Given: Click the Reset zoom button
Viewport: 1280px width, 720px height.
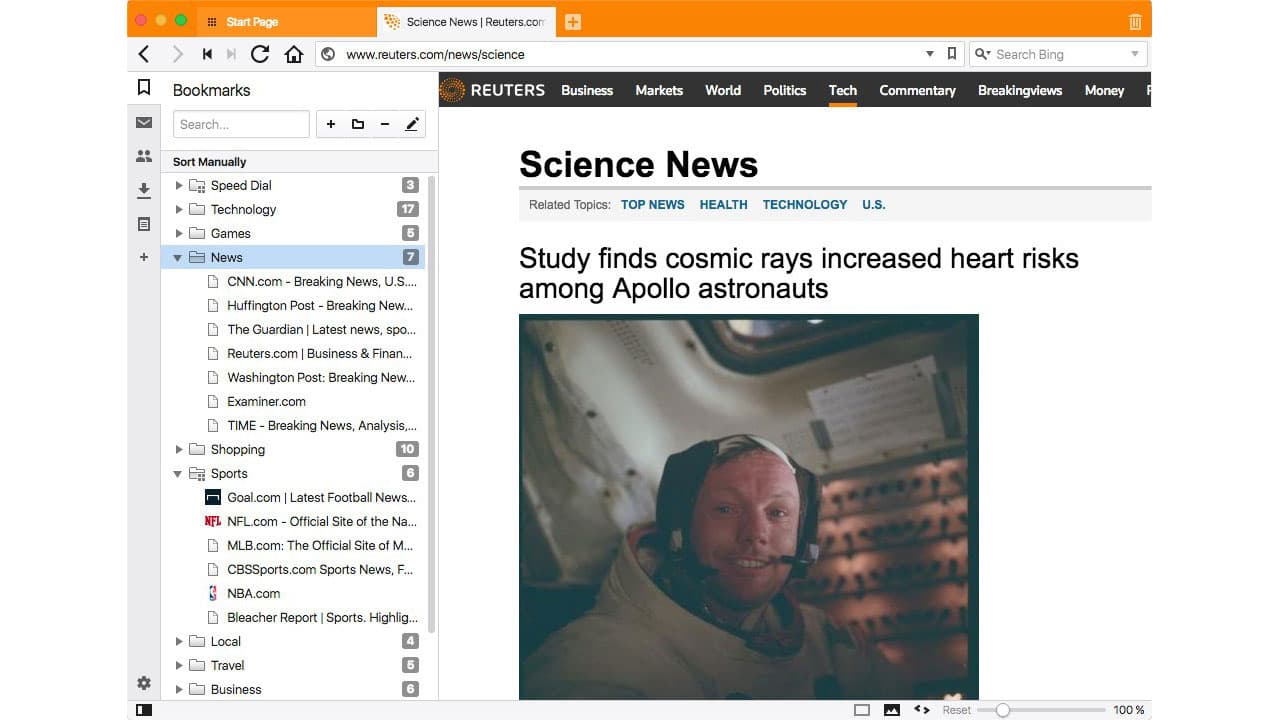Looking at the screenshot, I should coord(956,709).
